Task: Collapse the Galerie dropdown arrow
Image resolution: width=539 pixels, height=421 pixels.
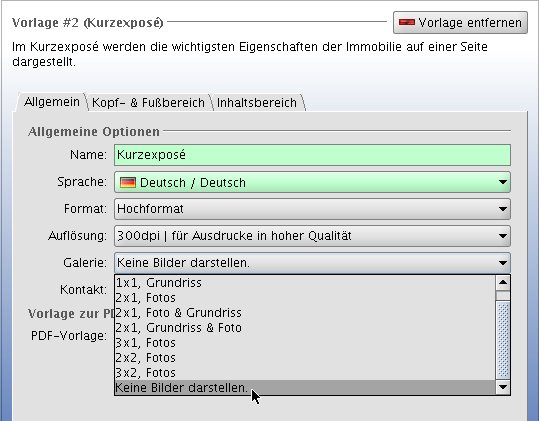Action: [x=503, y=263]
